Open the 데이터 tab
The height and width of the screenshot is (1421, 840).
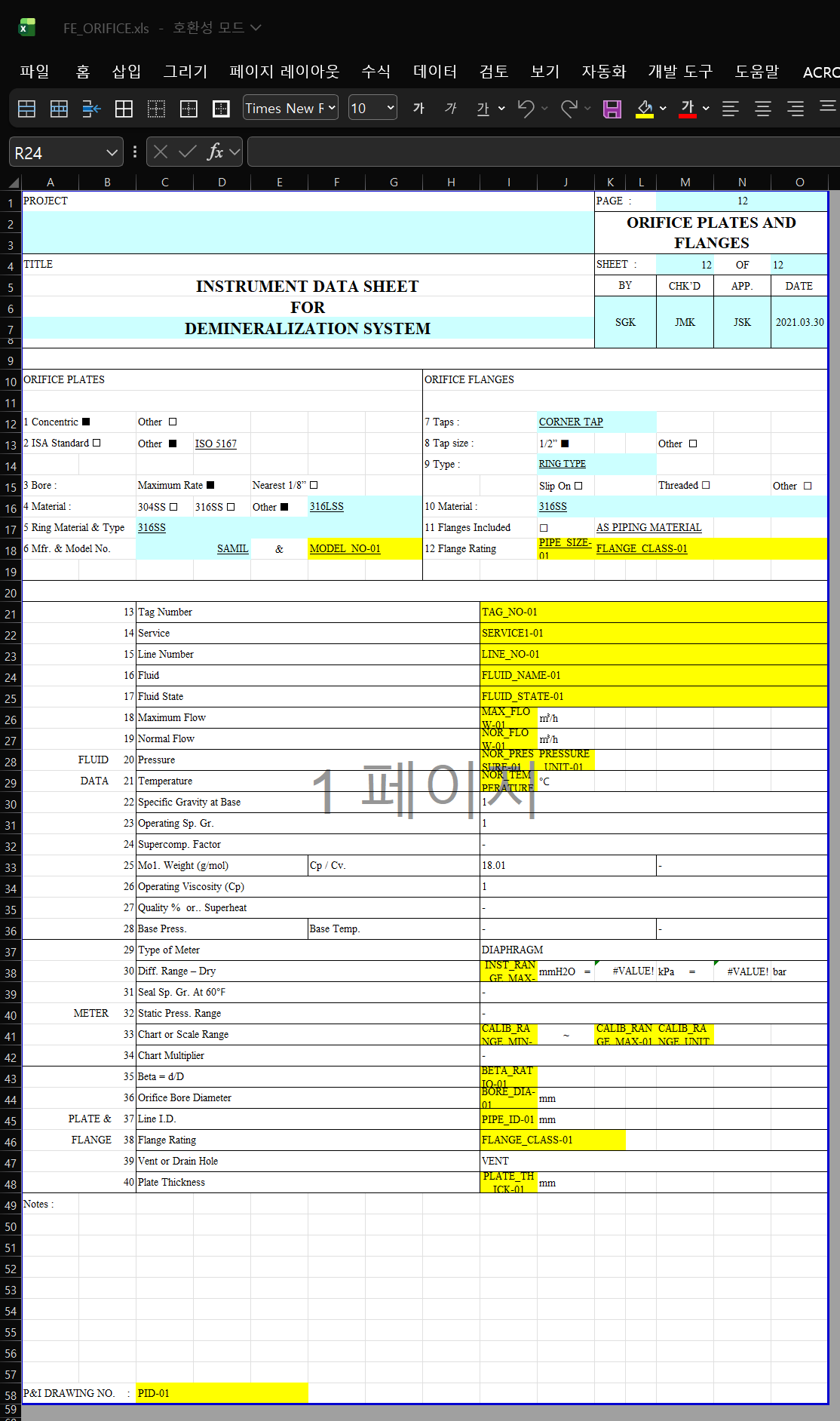(x=435, y=72)
